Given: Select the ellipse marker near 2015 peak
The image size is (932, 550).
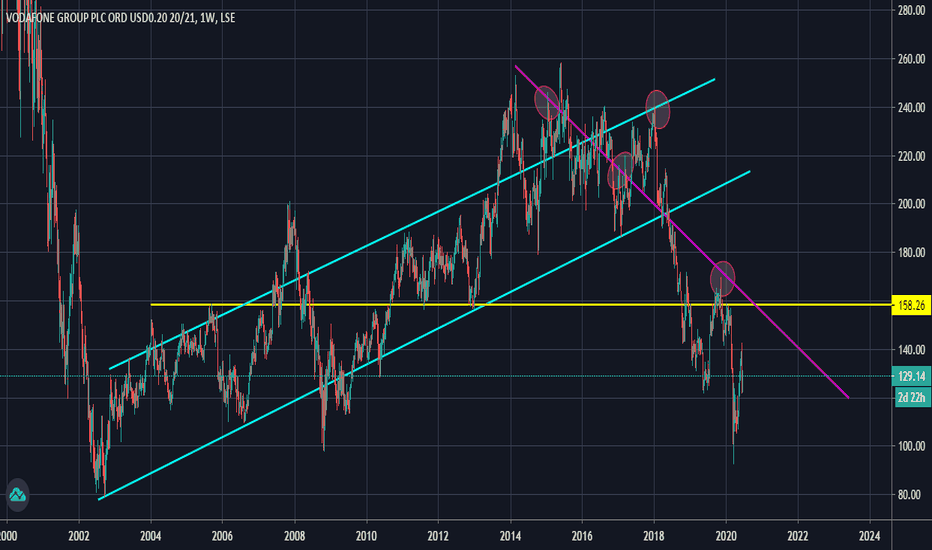Looking at the screenshot, I should click(x=547, y=103).
